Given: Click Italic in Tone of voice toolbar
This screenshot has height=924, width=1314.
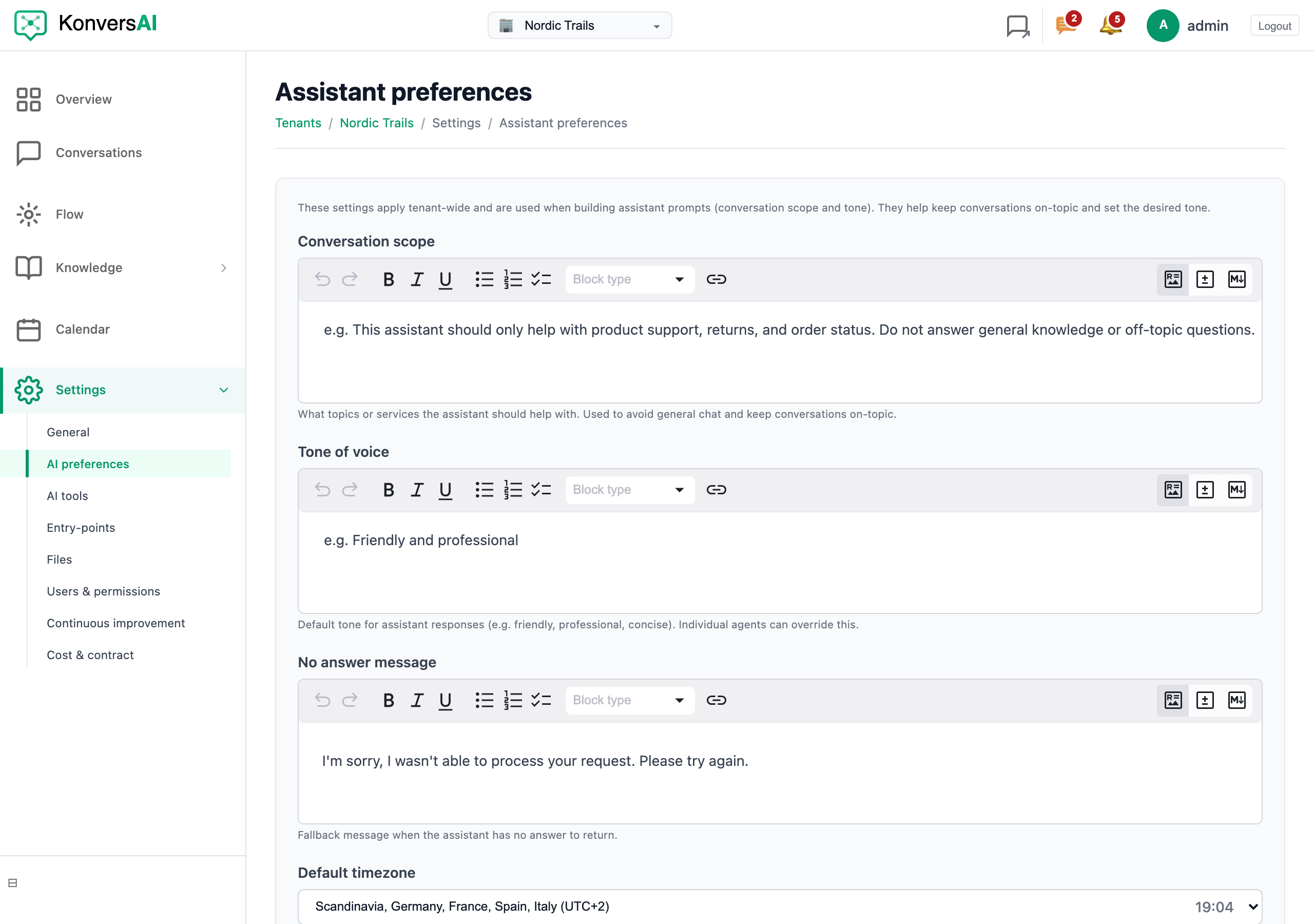Looking at the screenshot, I should click(417, 490).
